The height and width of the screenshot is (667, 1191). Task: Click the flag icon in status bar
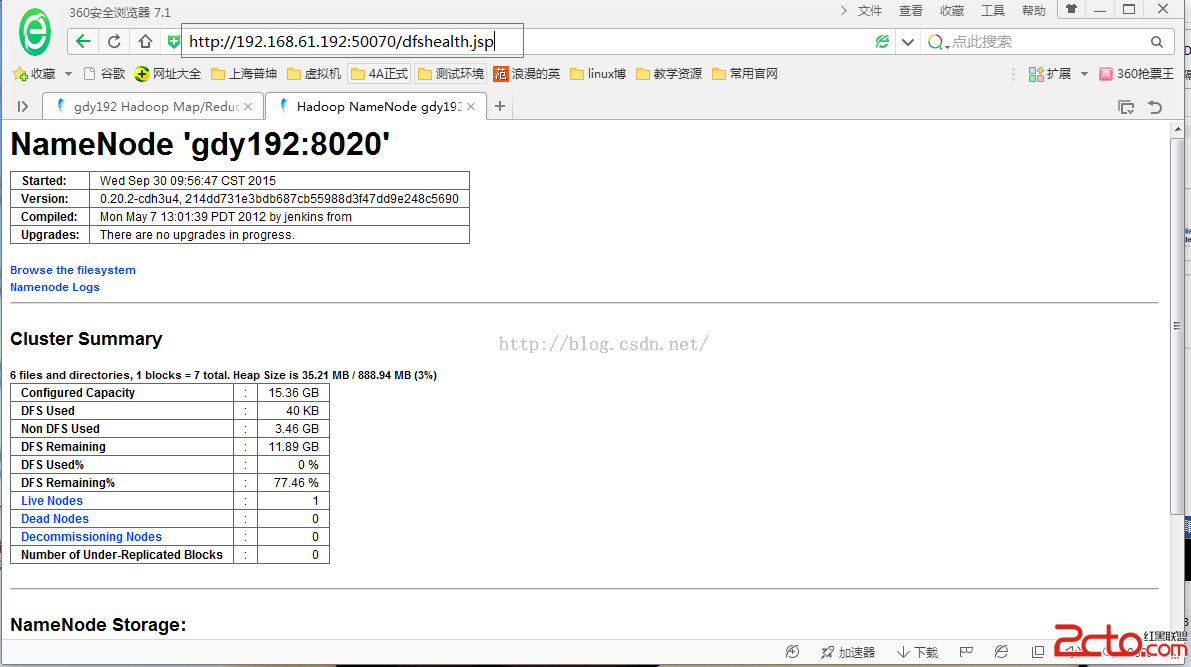coord(966,652)
